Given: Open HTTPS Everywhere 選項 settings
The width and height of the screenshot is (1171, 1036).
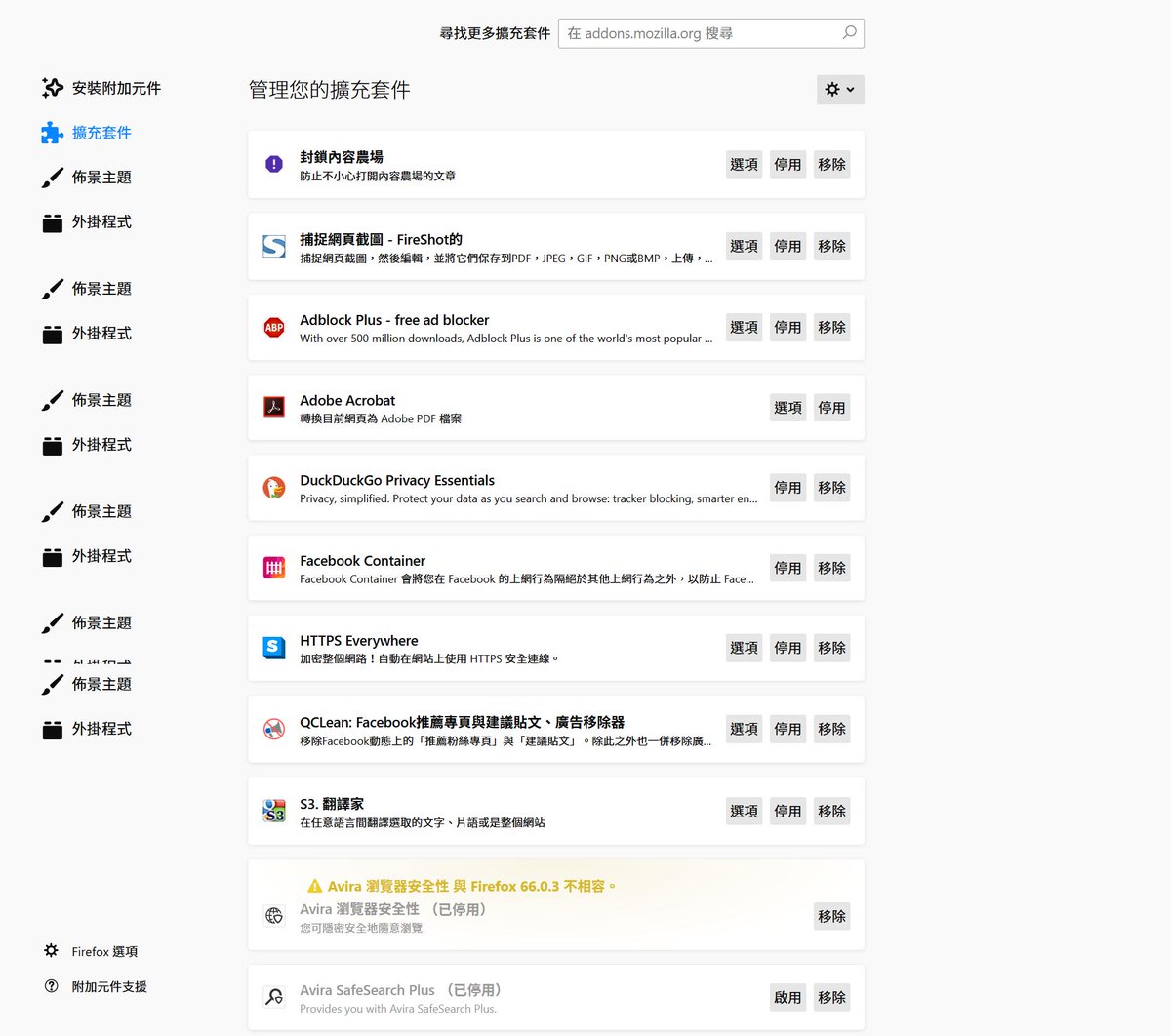Looking at the screenshot, I should click(x=744, y=647).
